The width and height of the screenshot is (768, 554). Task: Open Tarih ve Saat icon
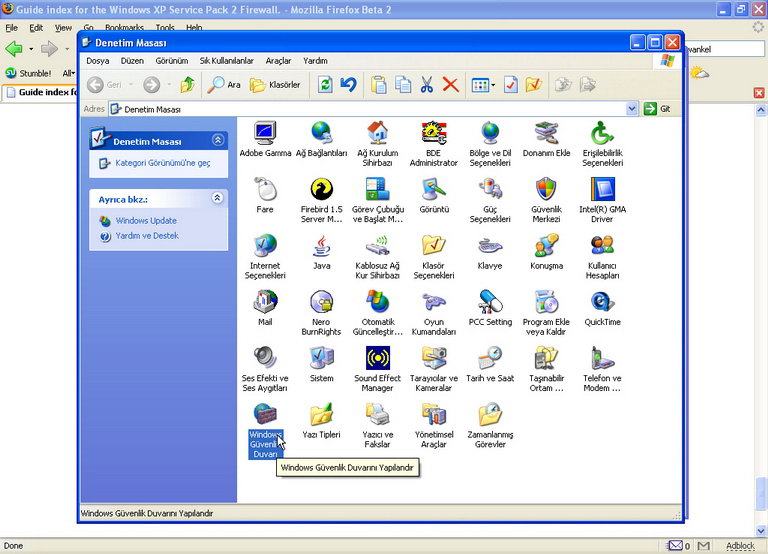(x=490, y=359)
